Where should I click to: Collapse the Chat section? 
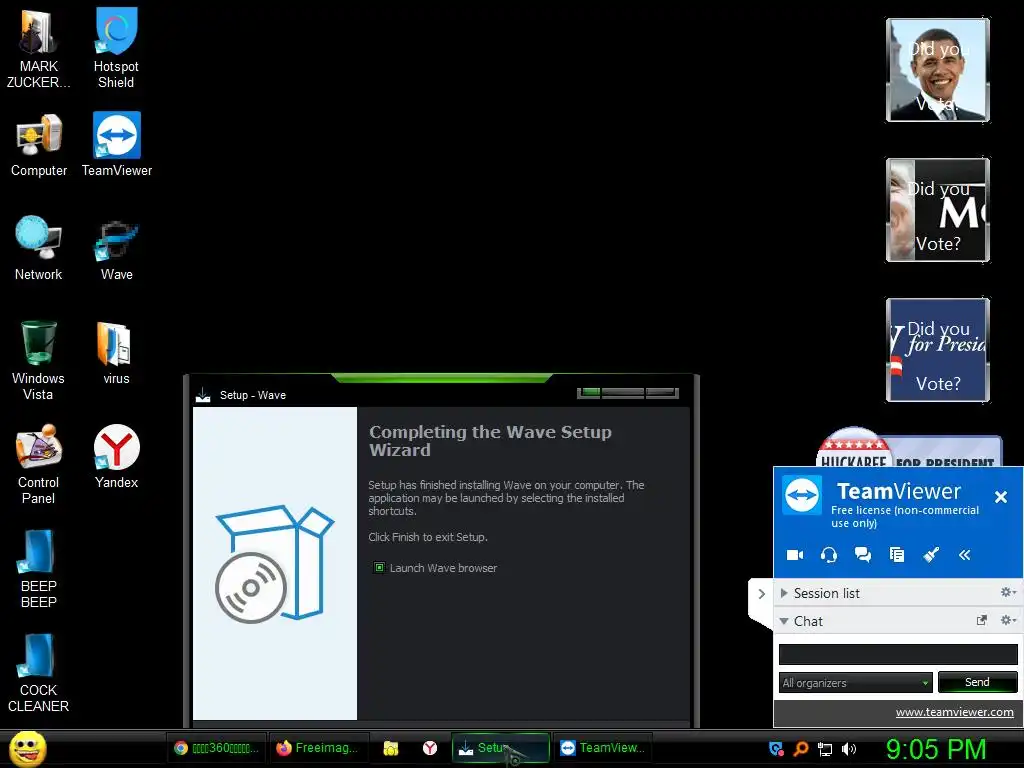coord(784,621)
